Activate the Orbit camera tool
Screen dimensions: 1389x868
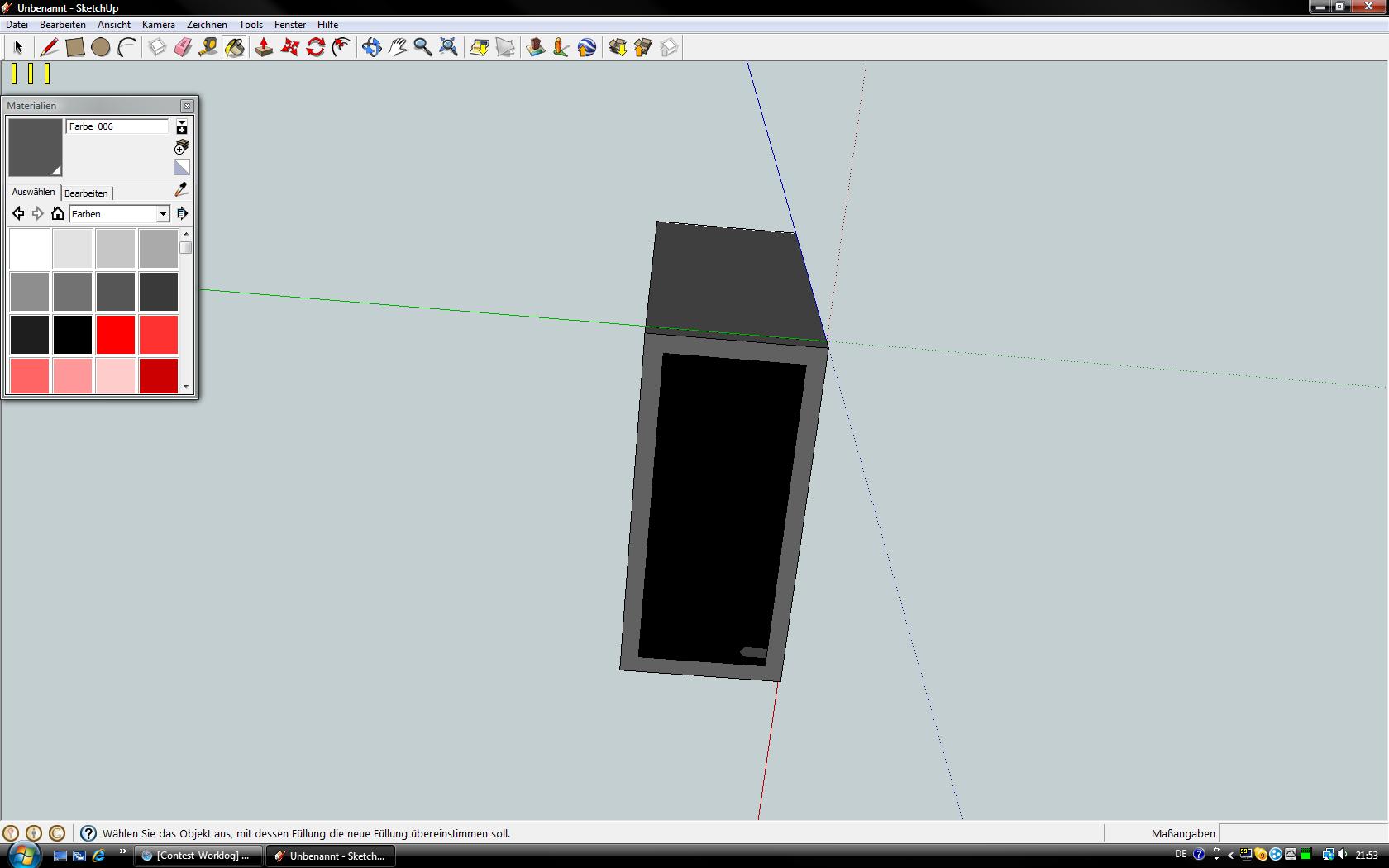371,47
